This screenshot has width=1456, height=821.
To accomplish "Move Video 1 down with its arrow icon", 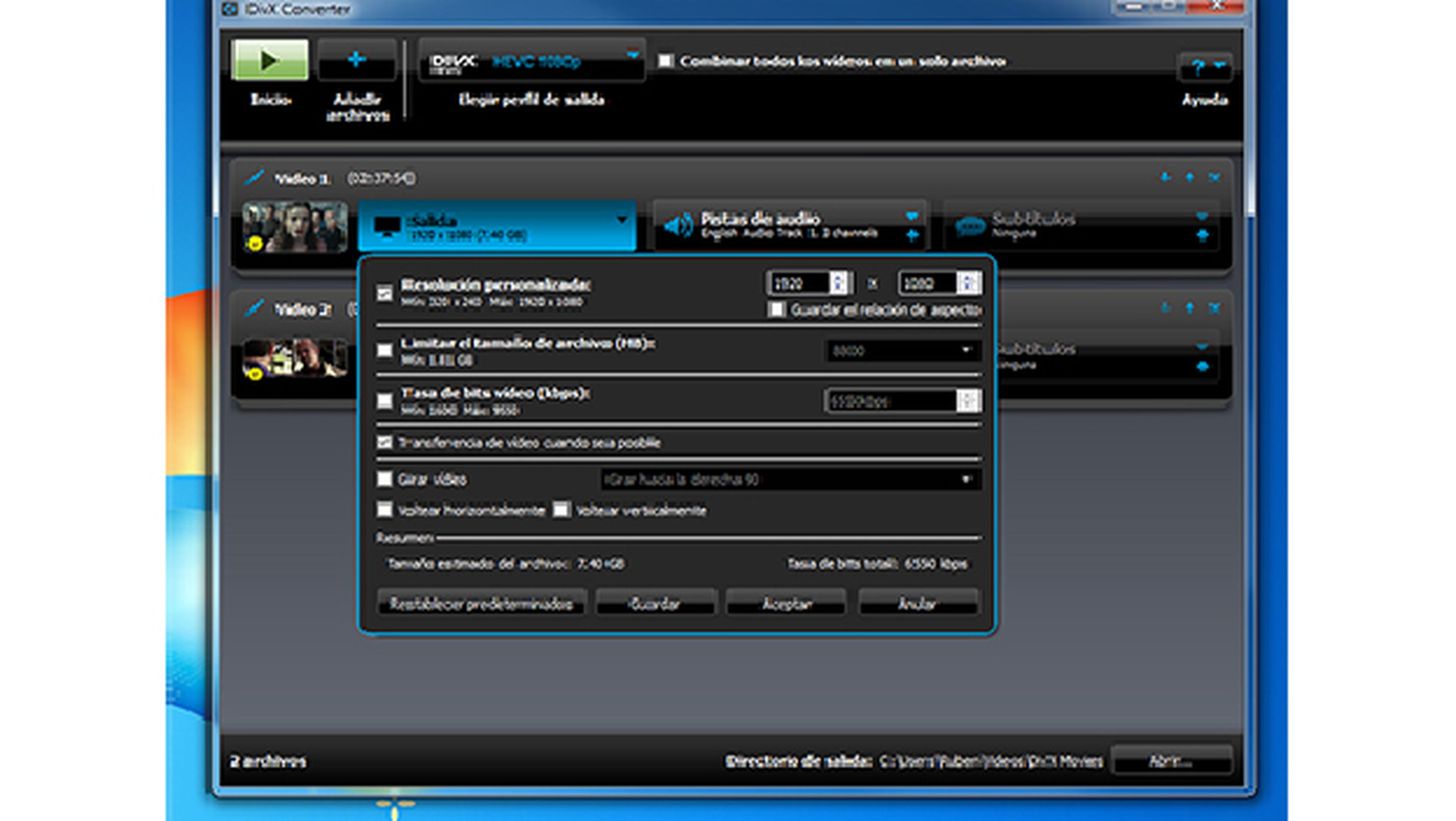I will [1166, 177].
